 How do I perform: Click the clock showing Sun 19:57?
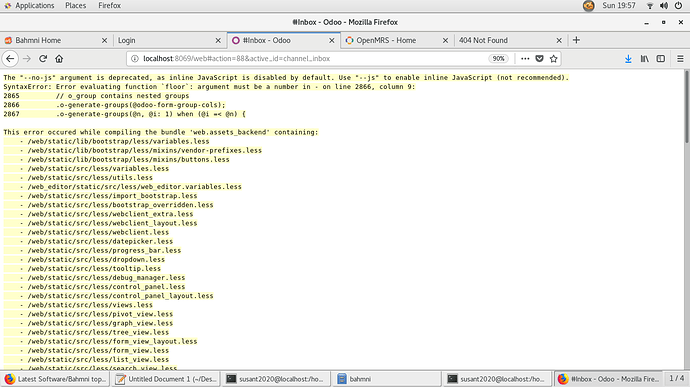(x=619, y=5)
